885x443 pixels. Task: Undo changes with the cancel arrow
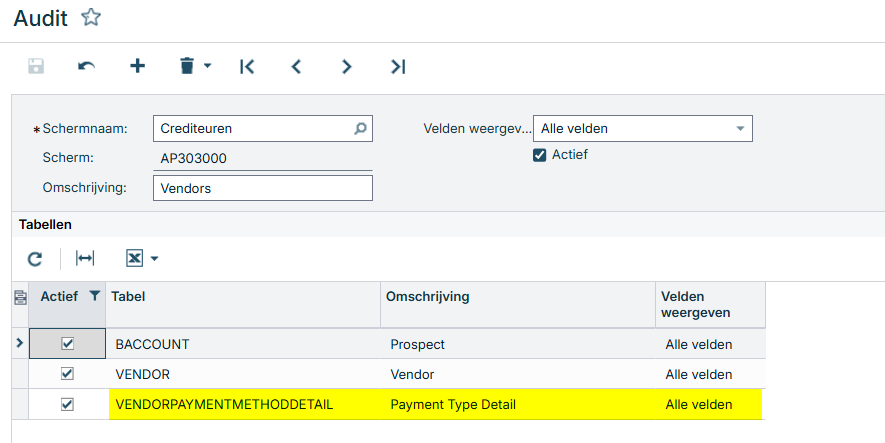pyautogui.click(x=87, y=66)
